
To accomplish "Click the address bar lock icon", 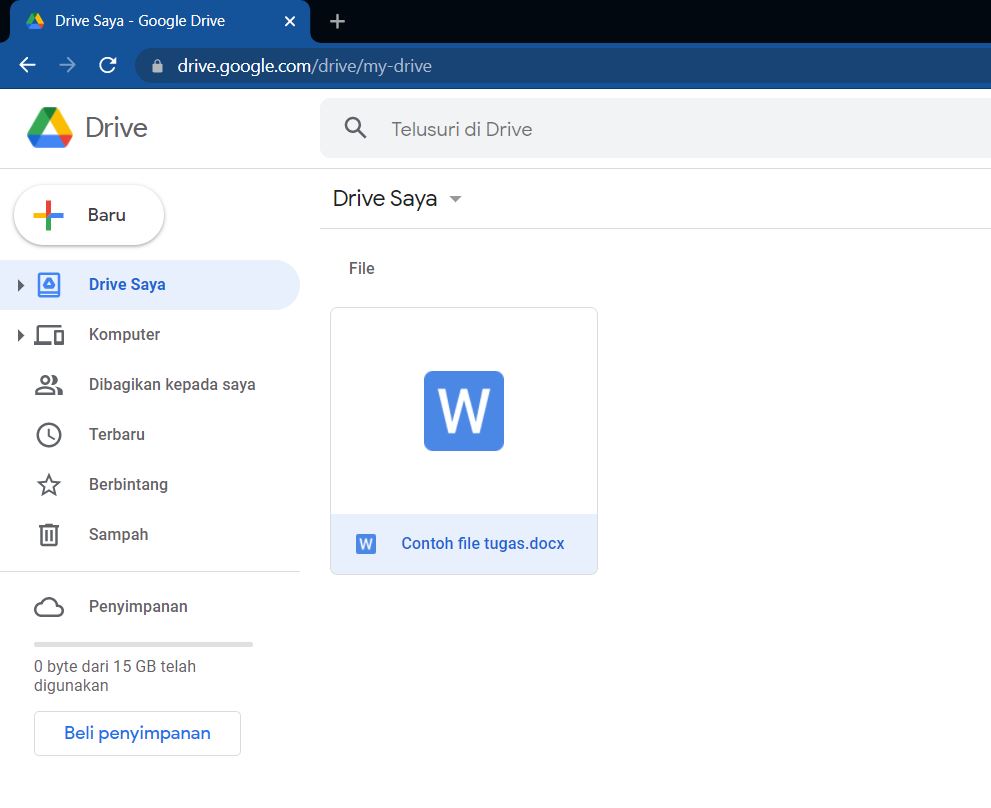I will pos(157,66).
